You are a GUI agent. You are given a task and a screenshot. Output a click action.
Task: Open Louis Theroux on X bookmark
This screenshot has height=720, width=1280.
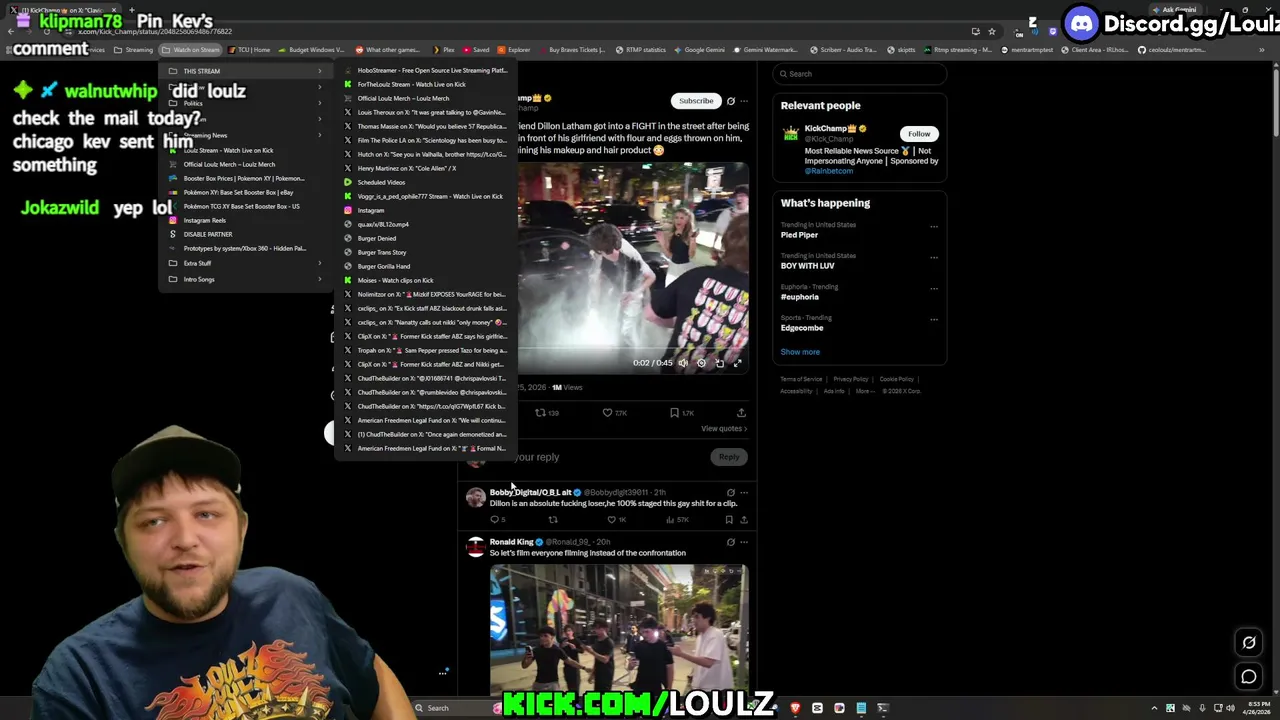click(x=425, y=112)
